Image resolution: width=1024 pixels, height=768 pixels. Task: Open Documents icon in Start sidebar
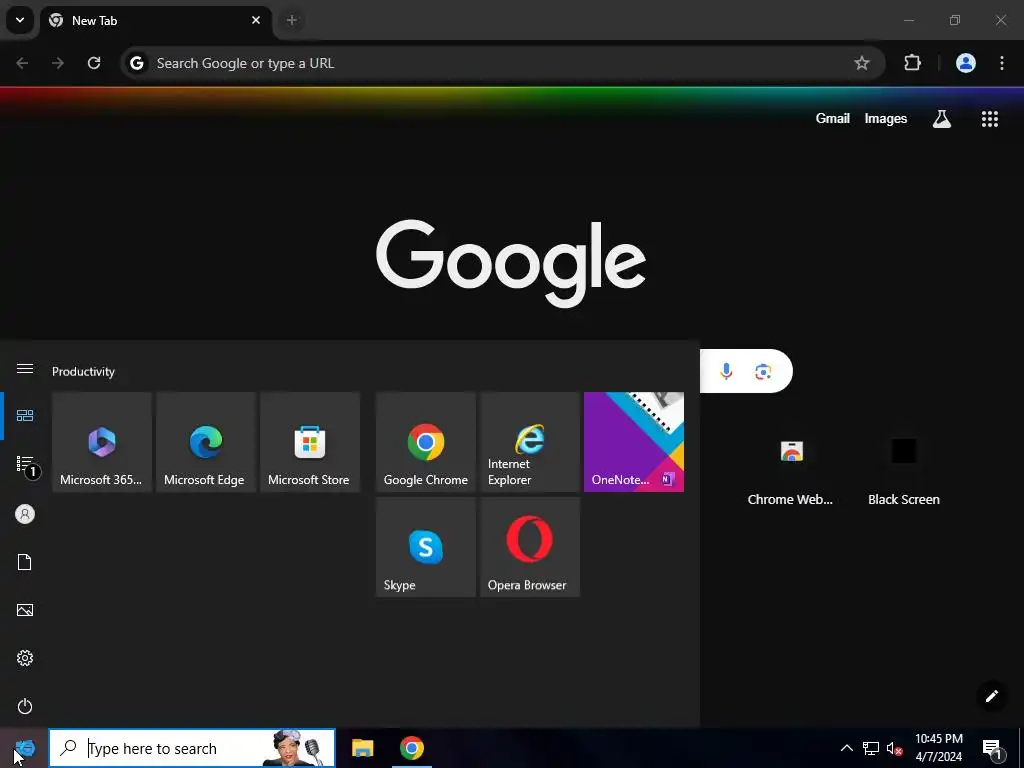[25, 562]
